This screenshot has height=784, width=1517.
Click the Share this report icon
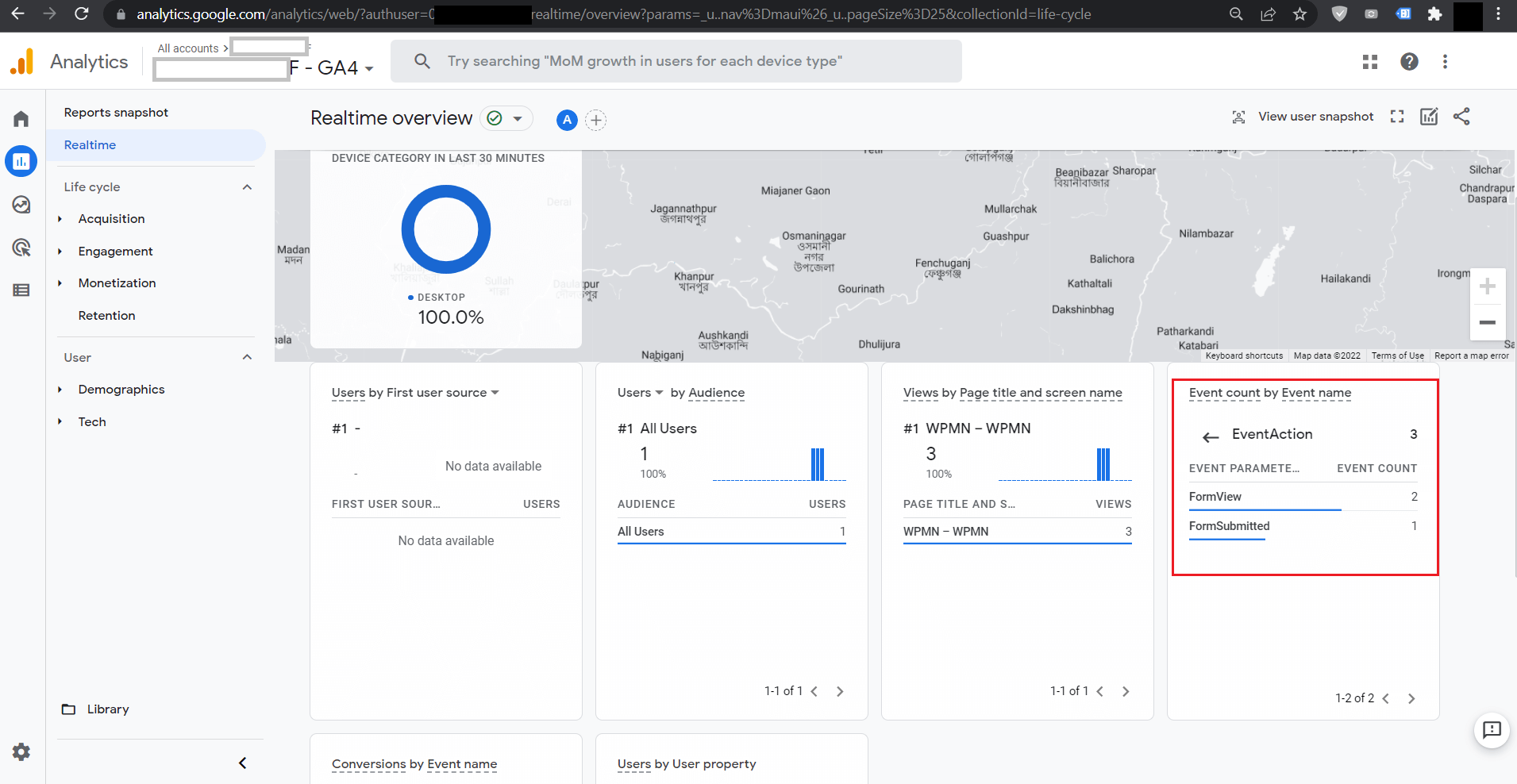click(1461, 117)
